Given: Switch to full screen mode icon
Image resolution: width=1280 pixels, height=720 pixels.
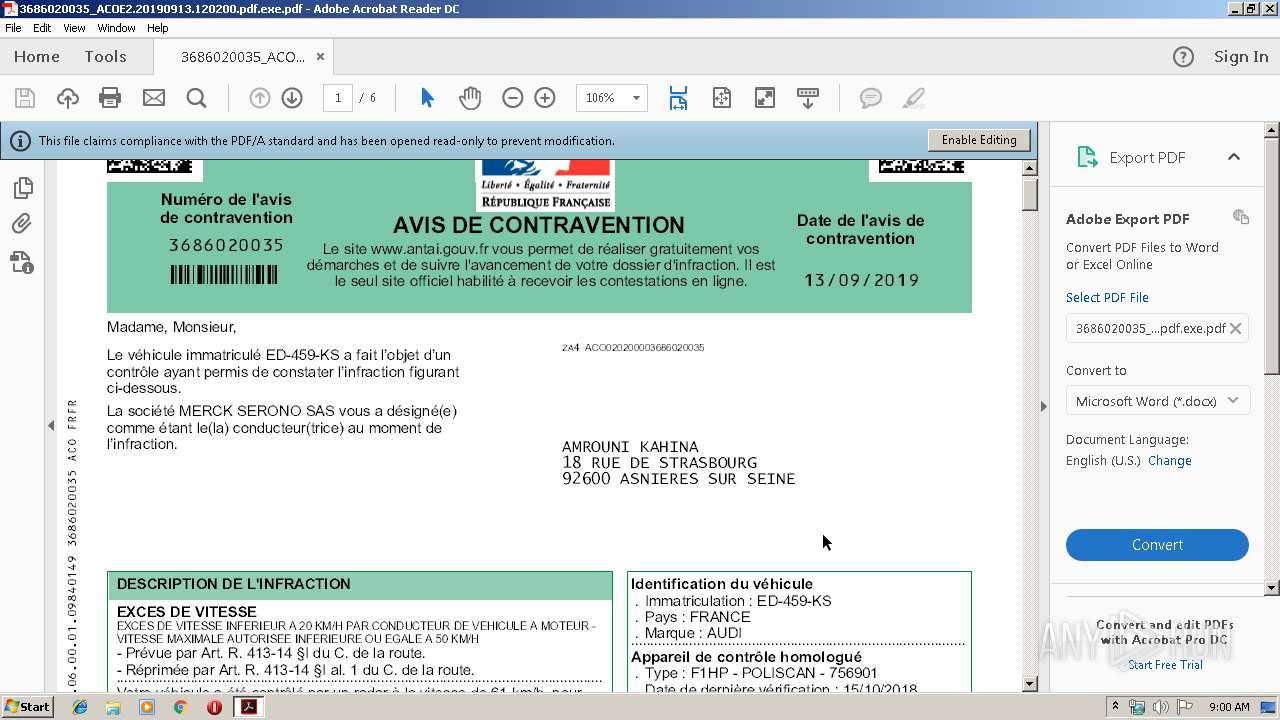Looking at the screenshot, I should click(x=764, y=98).
